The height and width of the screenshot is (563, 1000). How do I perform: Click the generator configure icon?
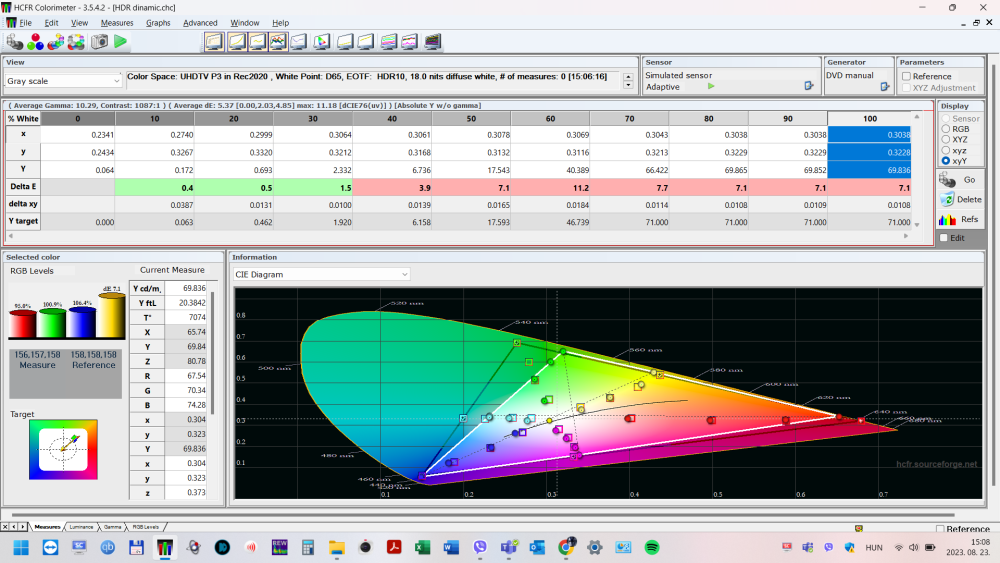pyautogui.click(x=882, y=87)
